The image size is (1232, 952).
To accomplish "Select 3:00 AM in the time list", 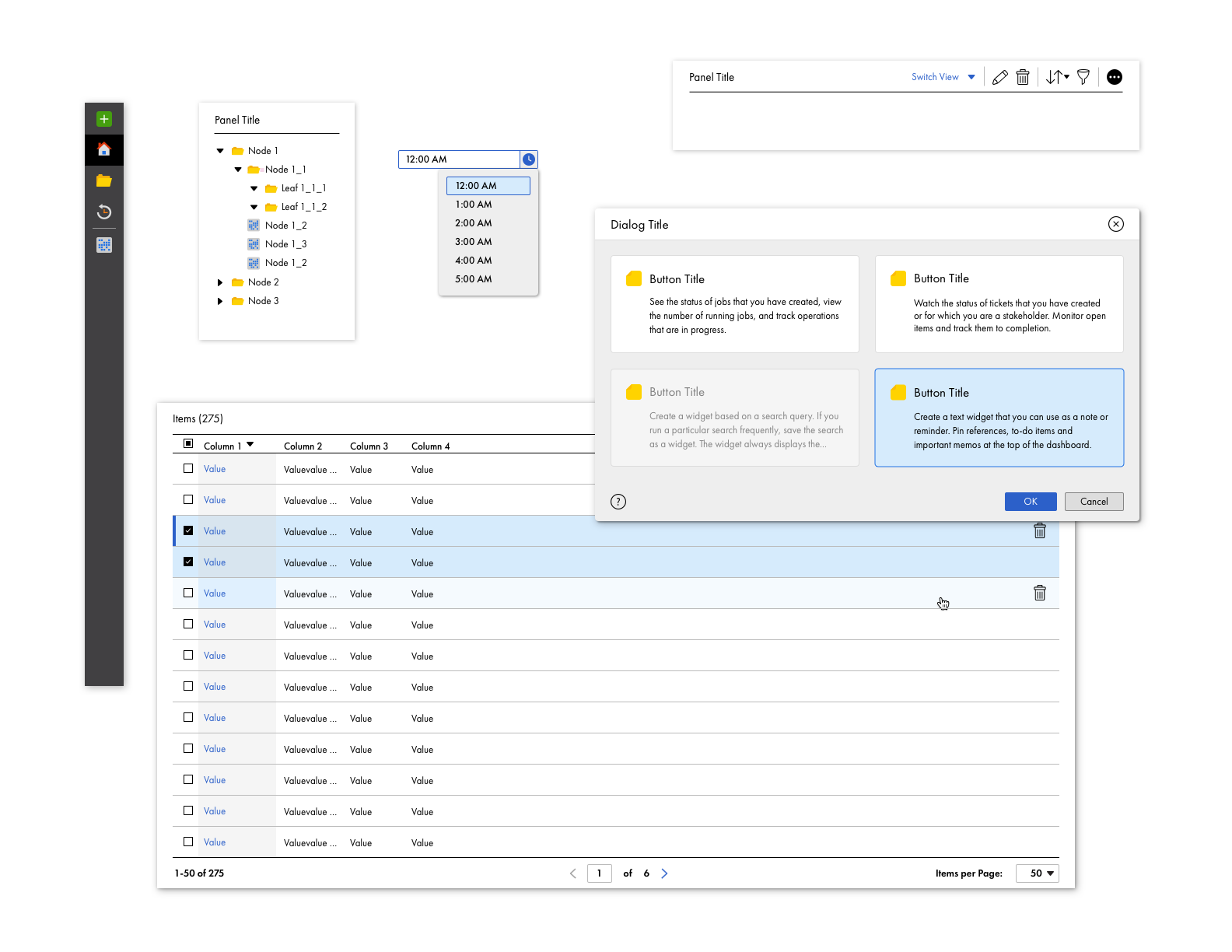I will pos(488,242).
